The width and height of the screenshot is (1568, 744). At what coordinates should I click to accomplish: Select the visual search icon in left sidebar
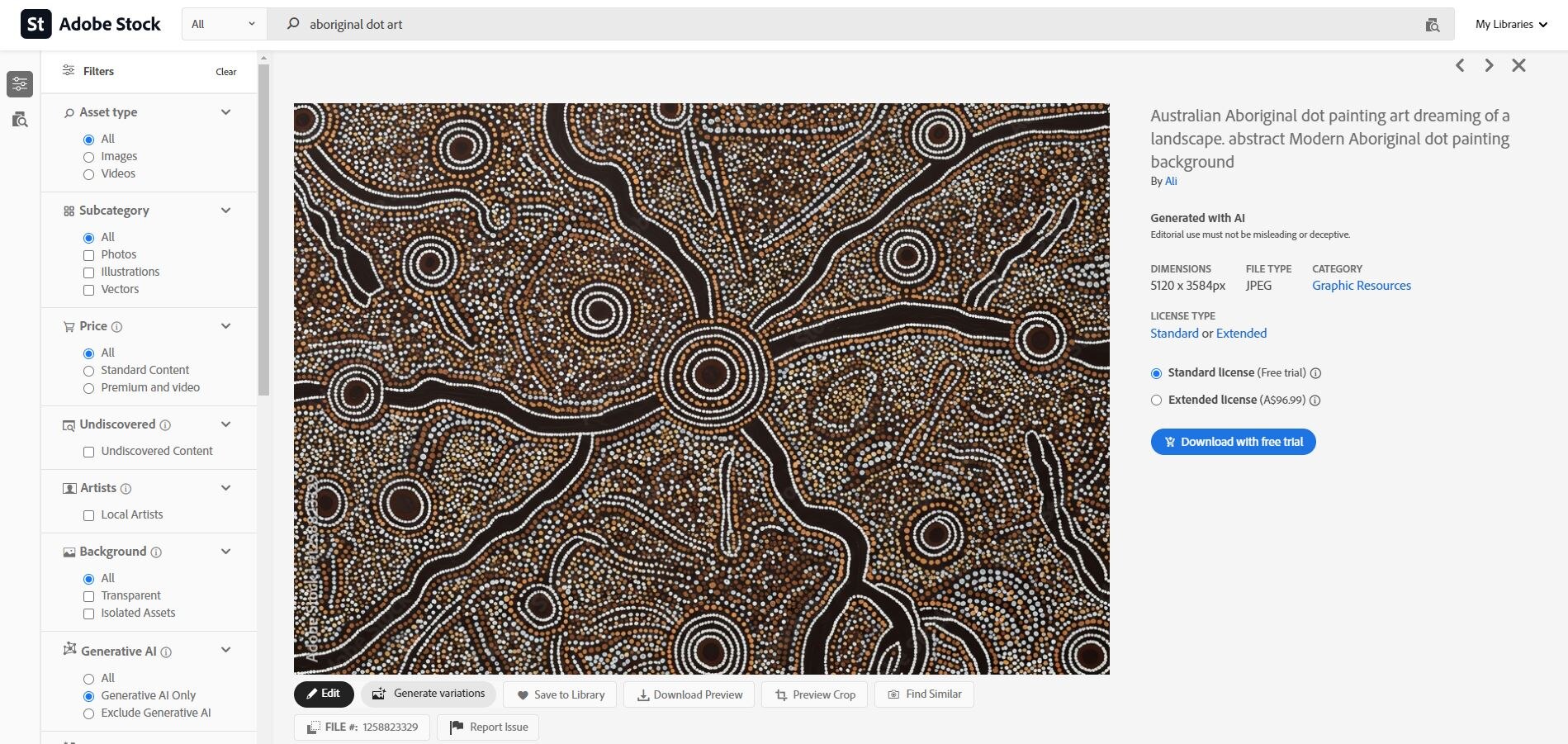tap(20, 121)
